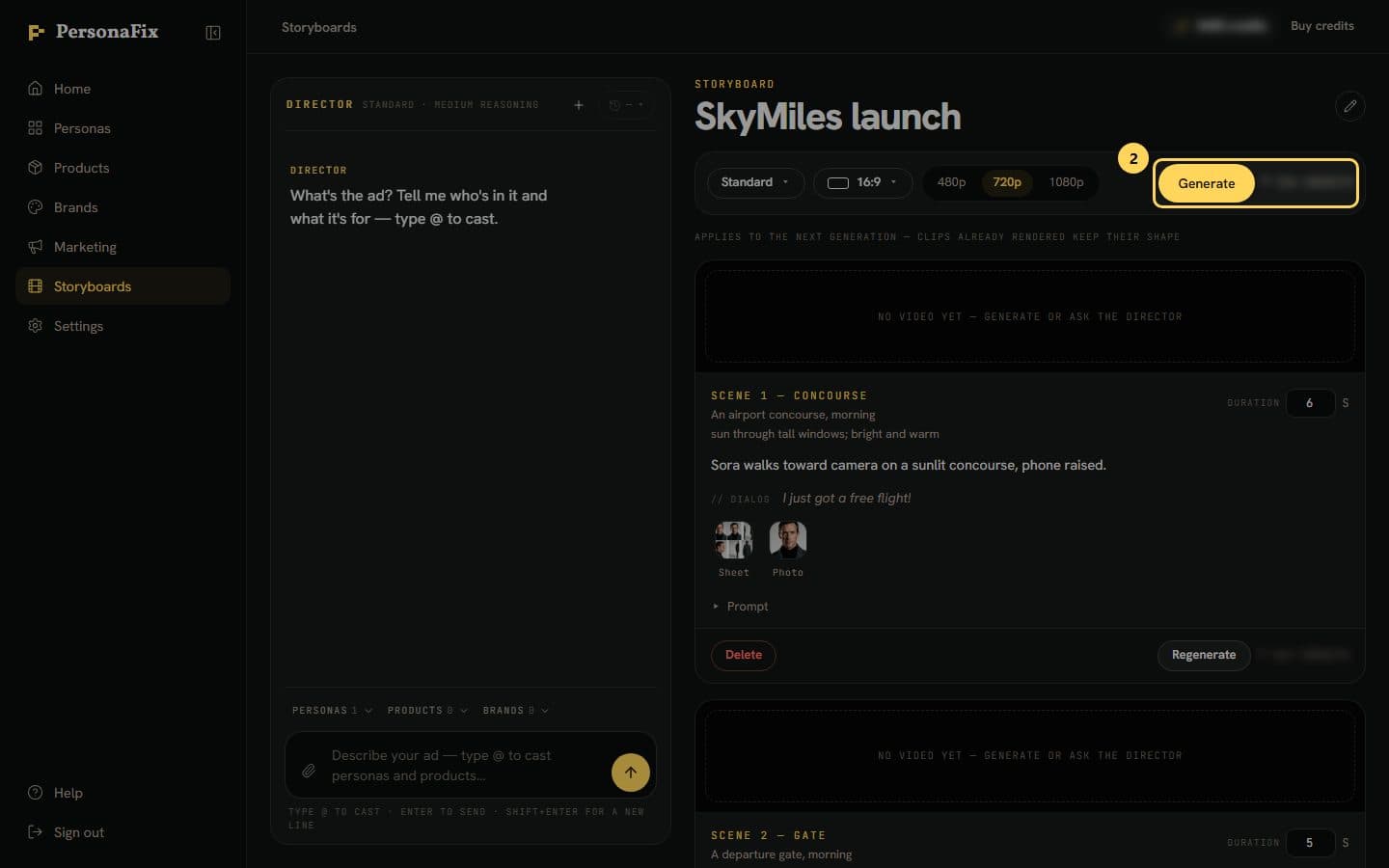Open the Sheet reference thumbnail
Image resolution: width=1389 pixels, height=868 pixels.
click(733, 540)
